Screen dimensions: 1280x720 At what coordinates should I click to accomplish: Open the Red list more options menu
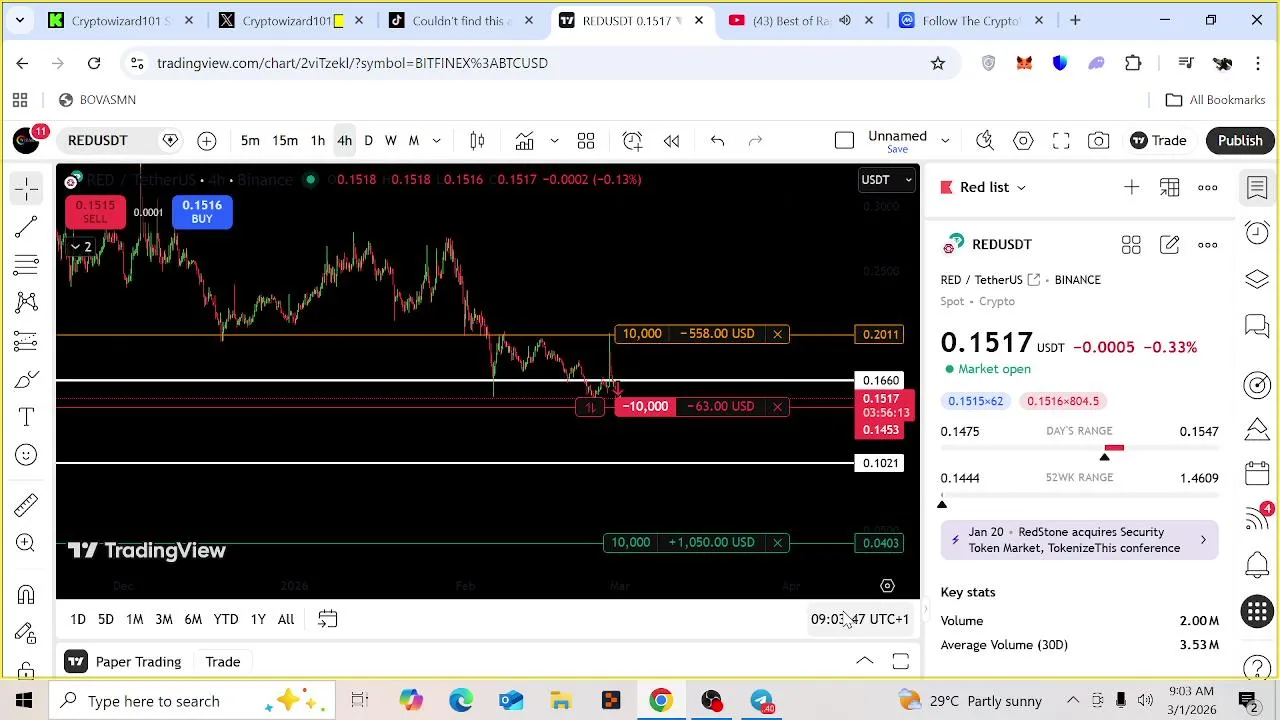click(x=1208, y=188)
